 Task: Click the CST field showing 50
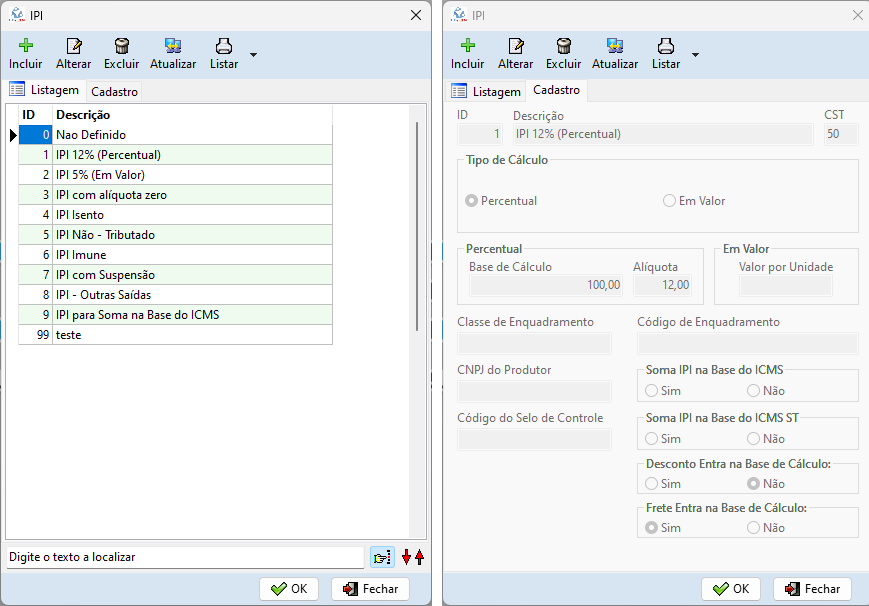841,134
